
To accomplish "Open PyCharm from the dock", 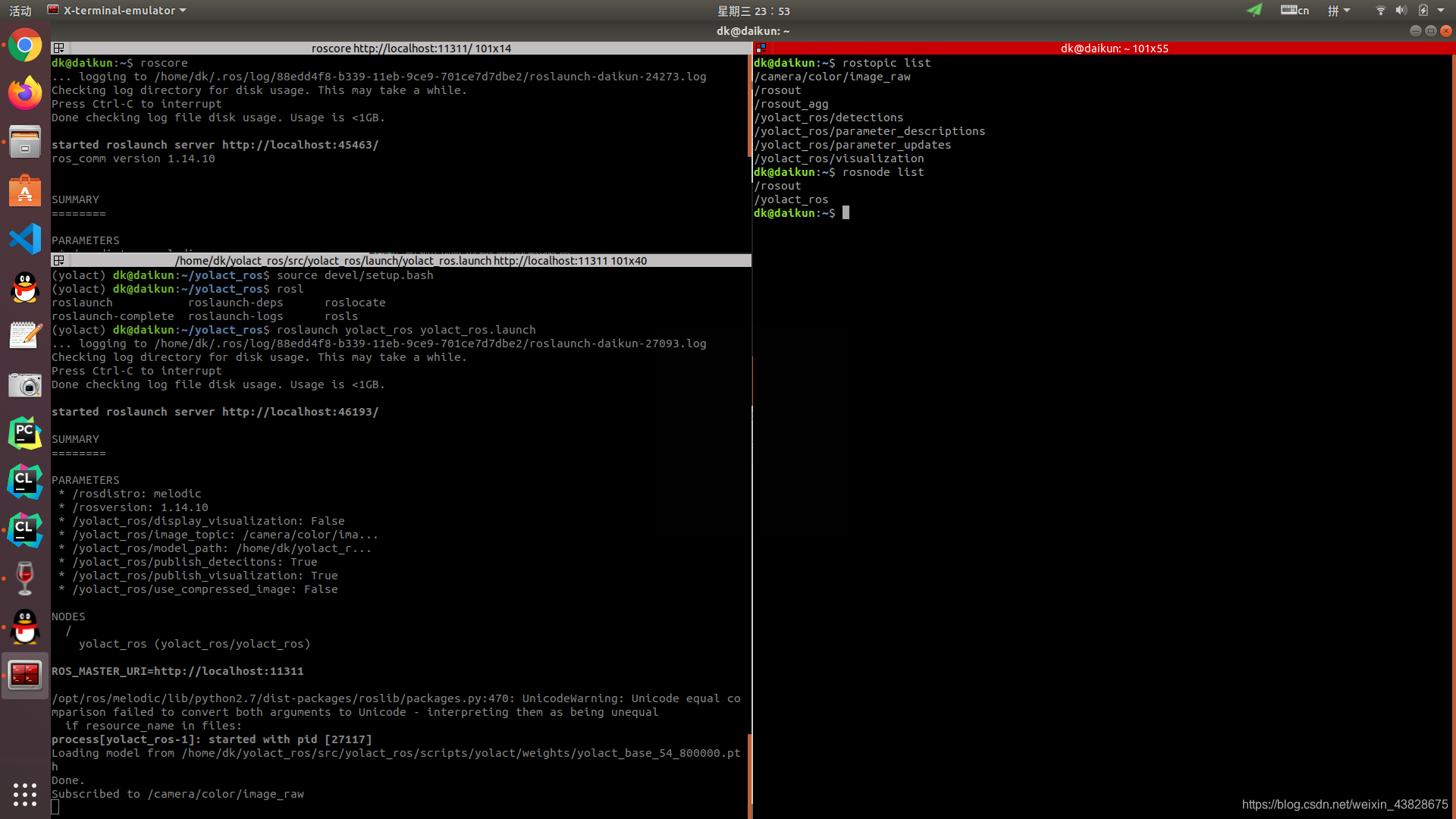I will coord(25,433).
